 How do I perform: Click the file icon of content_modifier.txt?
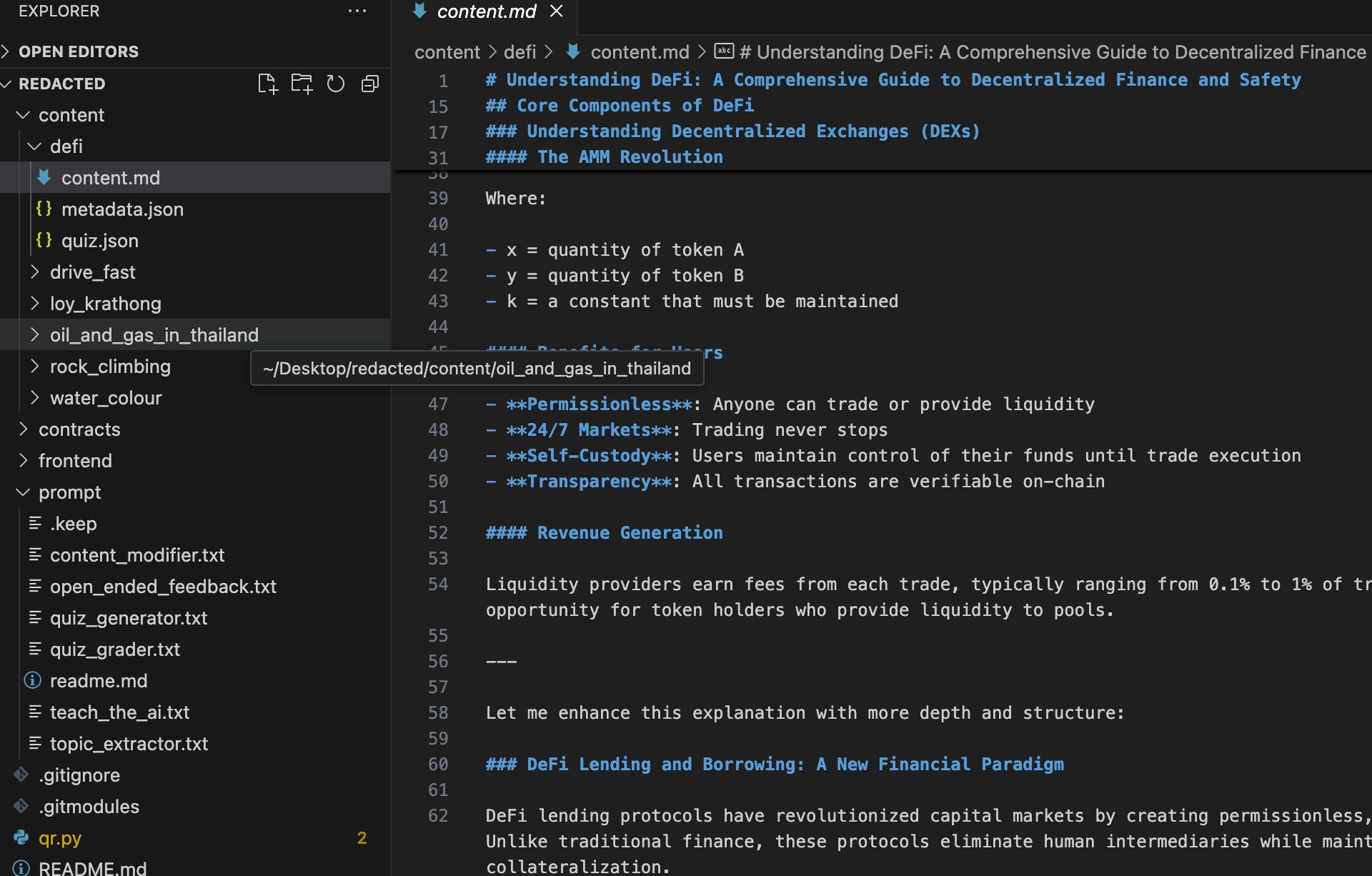click(x=34, y=554)
